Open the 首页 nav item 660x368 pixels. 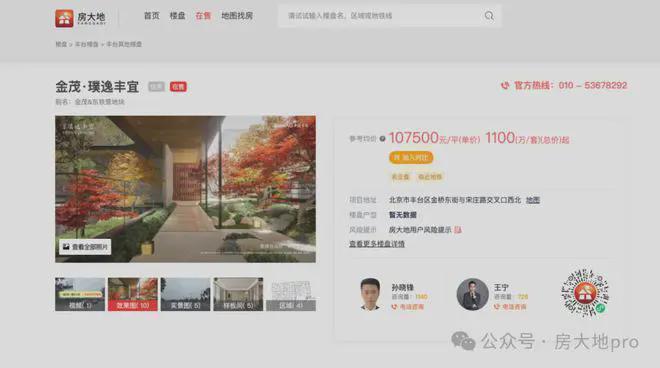tap(152, 16)
